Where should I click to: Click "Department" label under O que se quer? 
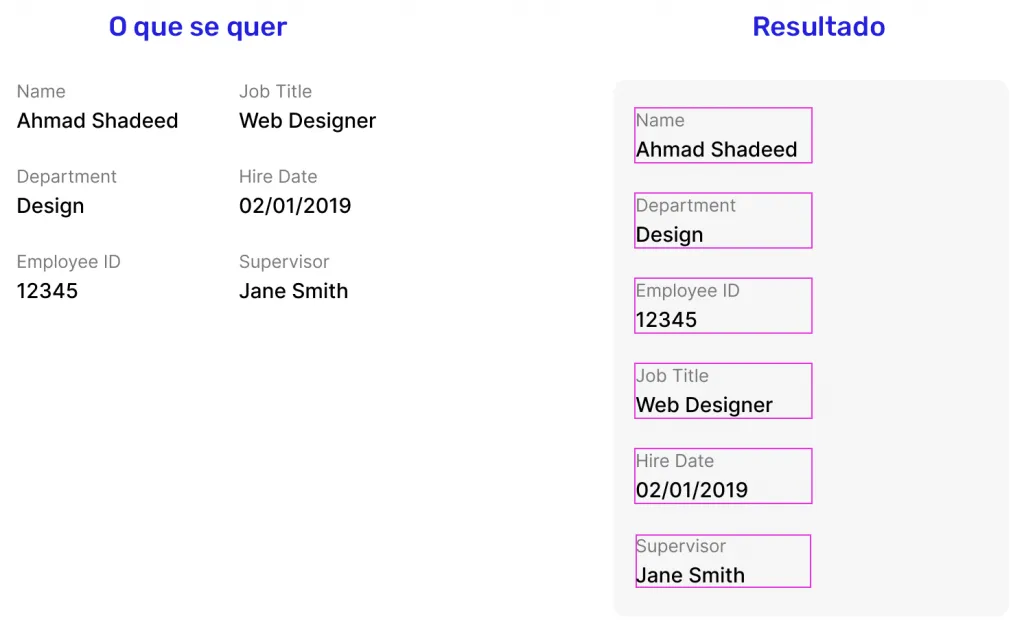[x=66, y=176]
